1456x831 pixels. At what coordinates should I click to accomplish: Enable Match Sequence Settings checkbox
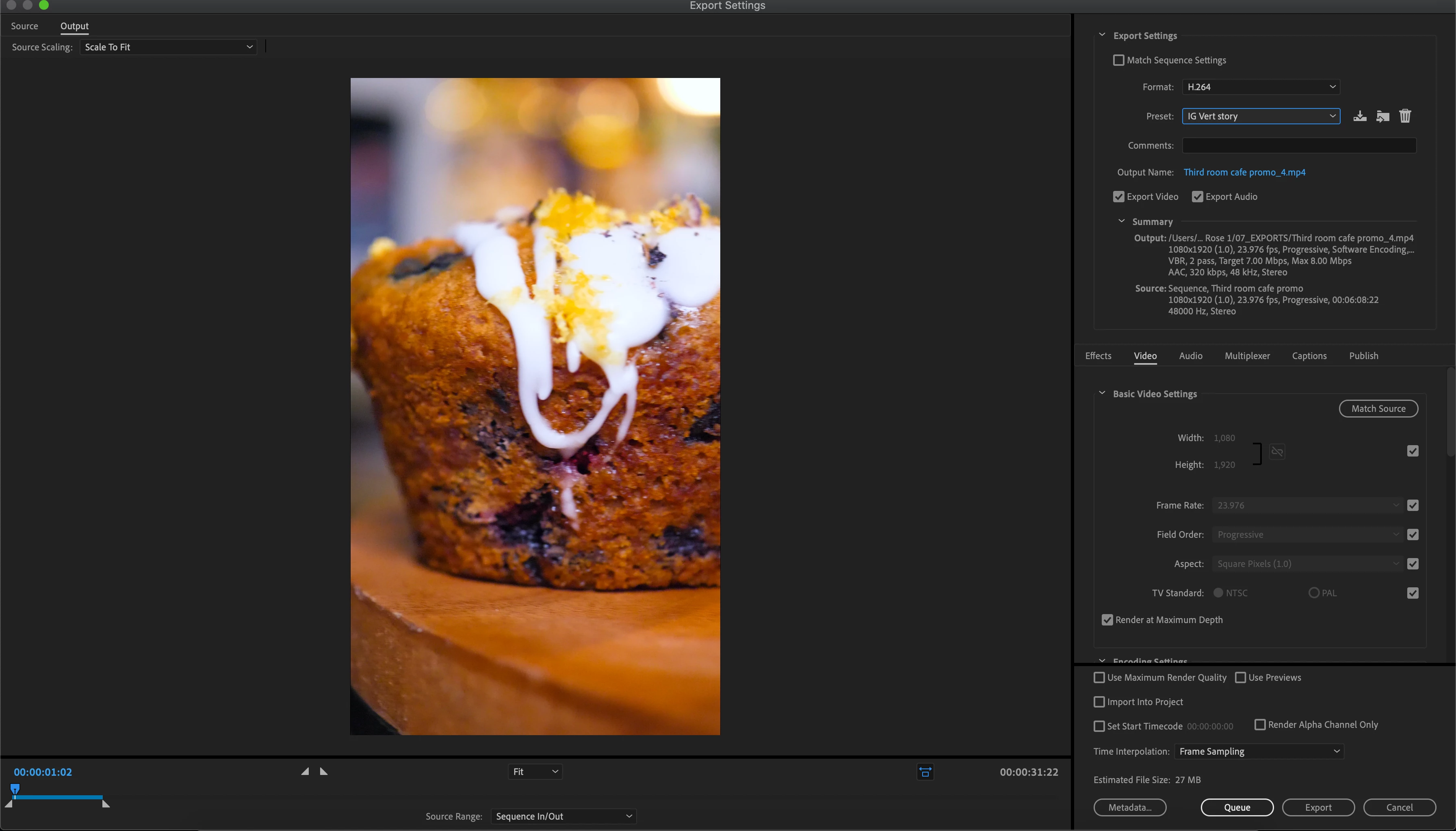point(1118,61)
